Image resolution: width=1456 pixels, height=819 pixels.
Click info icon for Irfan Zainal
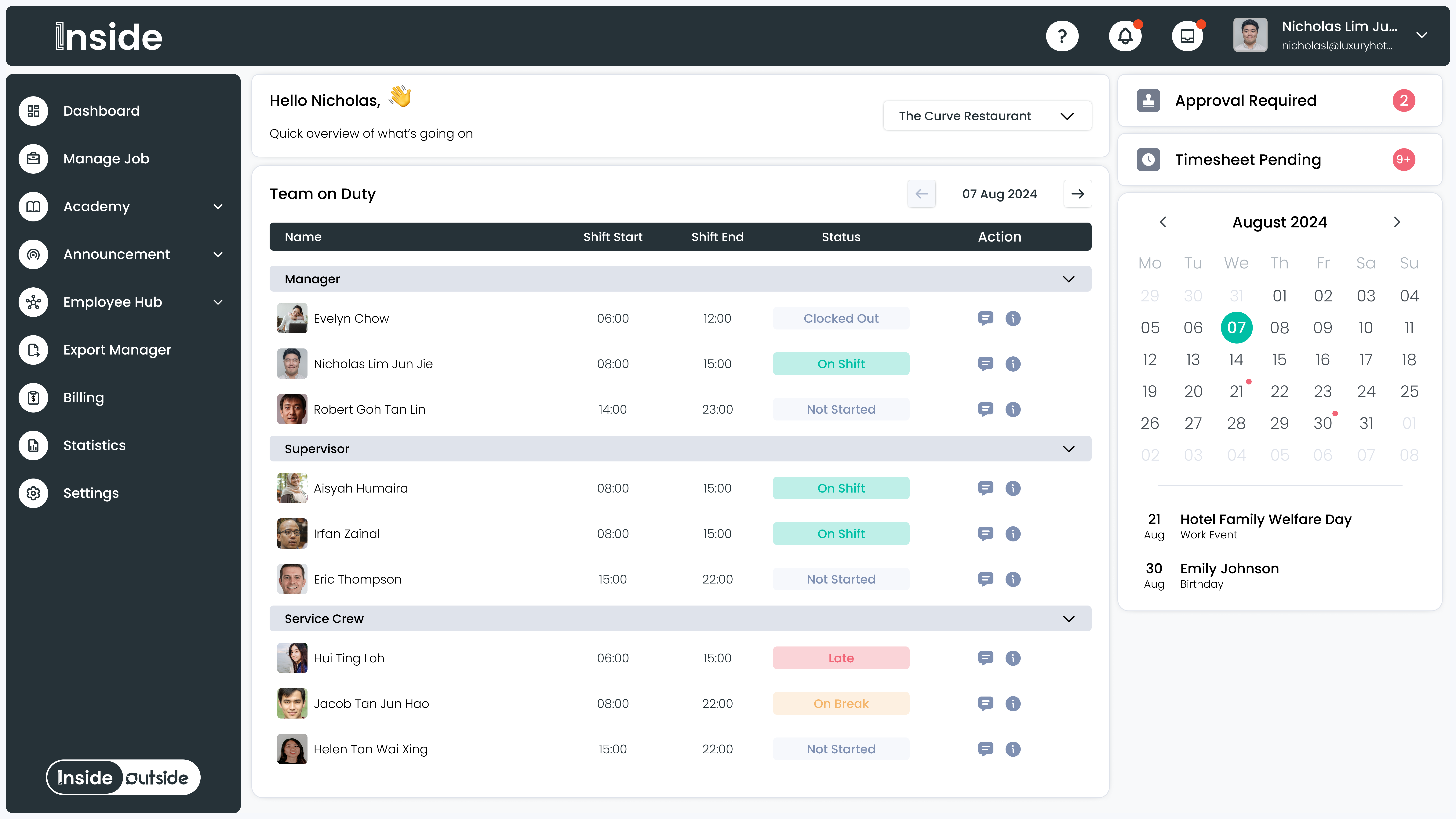(1013, 533)
